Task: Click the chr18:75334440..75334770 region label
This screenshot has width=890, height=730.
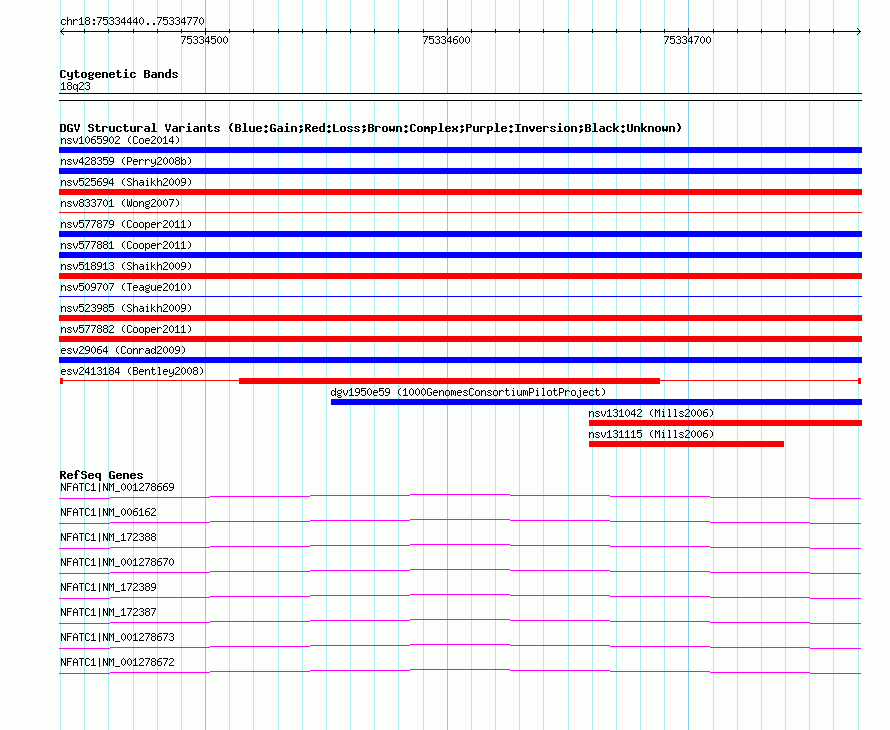Action: pos(132,21)
